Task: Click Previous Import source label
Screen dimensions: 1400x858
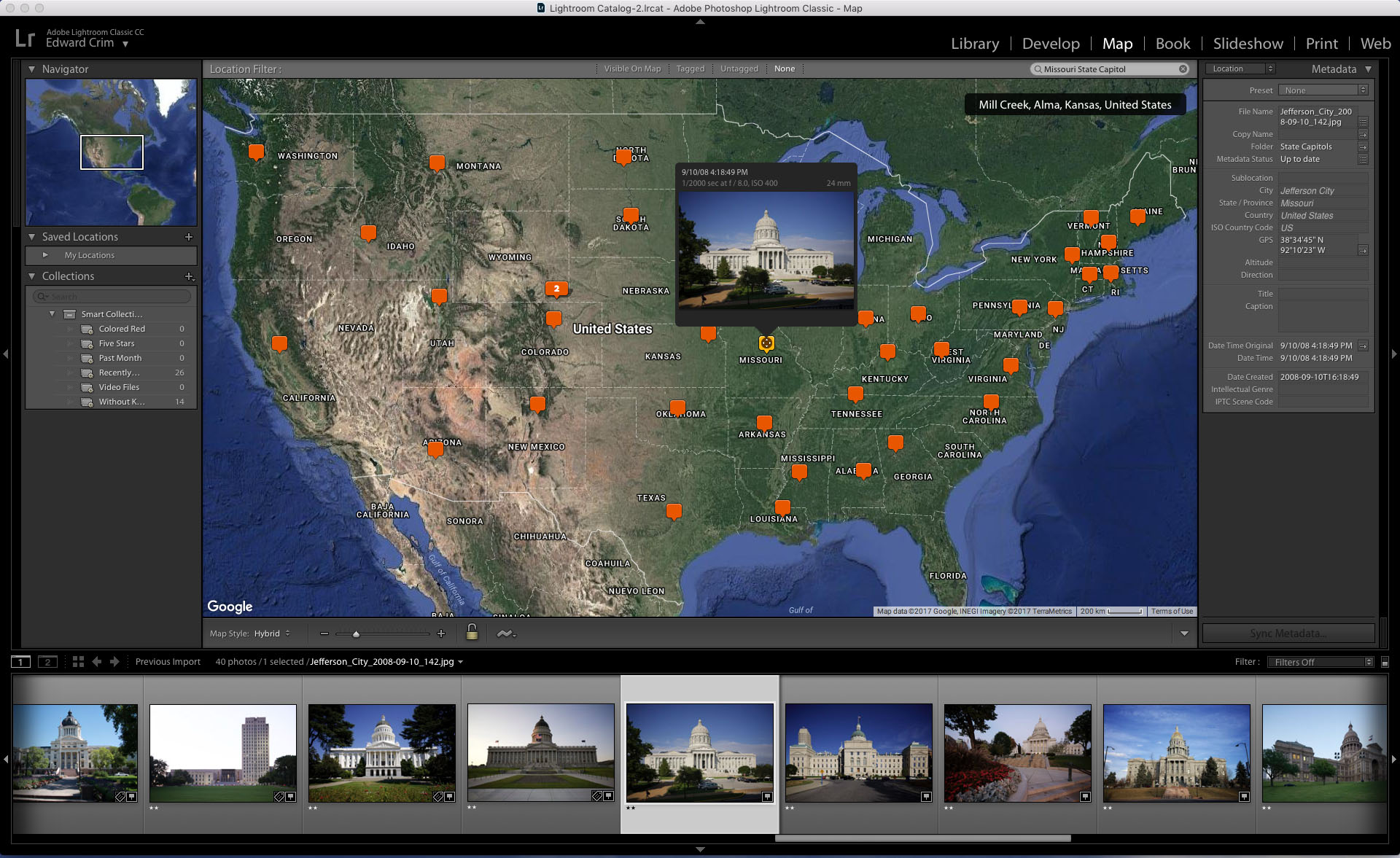Action: [168, 662]
